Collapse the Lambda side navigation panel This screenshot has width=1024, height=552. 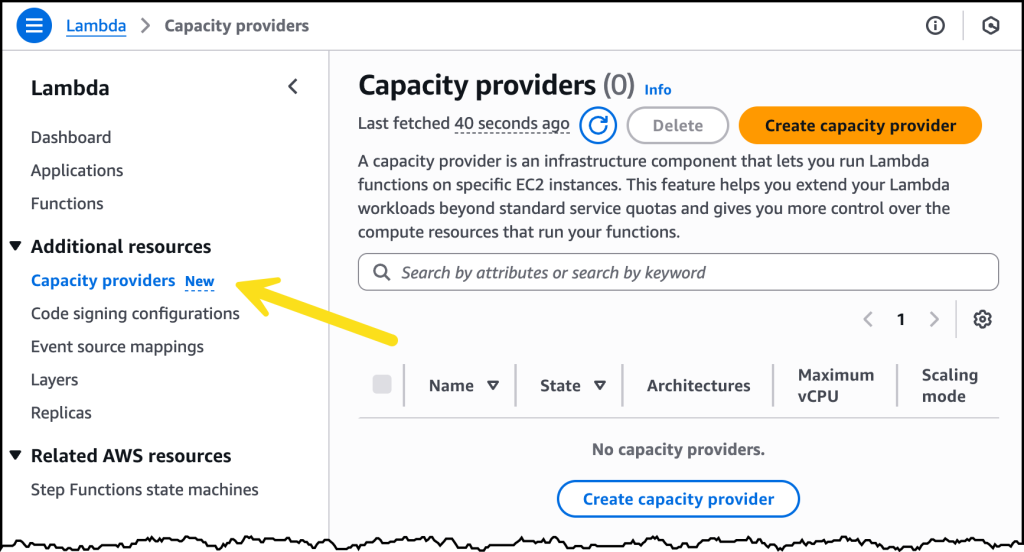pyautogui.click(x=293, y=87)
